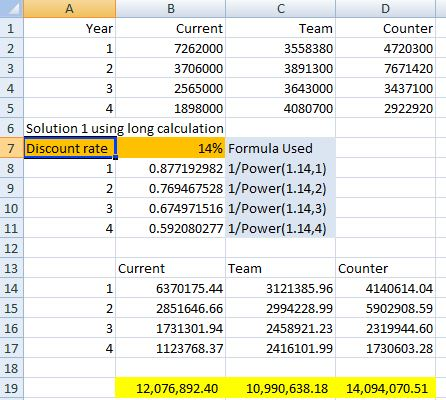Click the 'Formula Used' cell
The width and height of the screenshot is (446, 400).
coord(281,148)
